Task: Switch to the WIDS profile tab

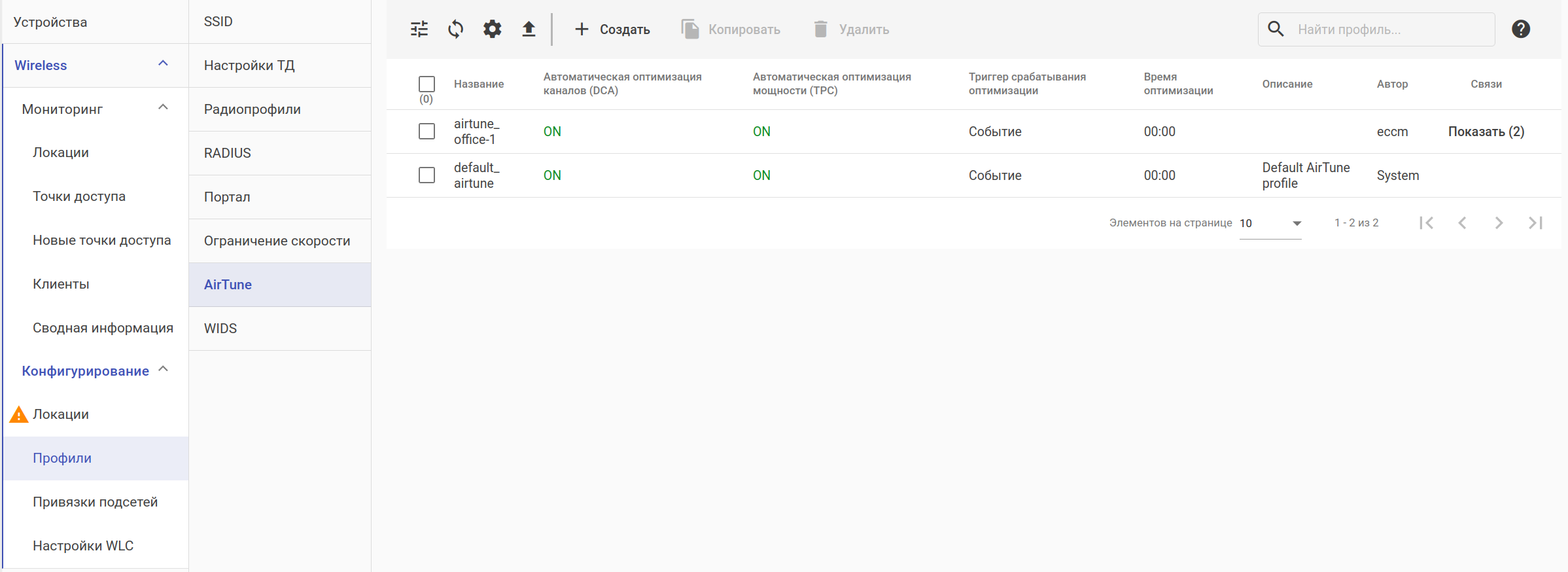Action: coord(220,329)
